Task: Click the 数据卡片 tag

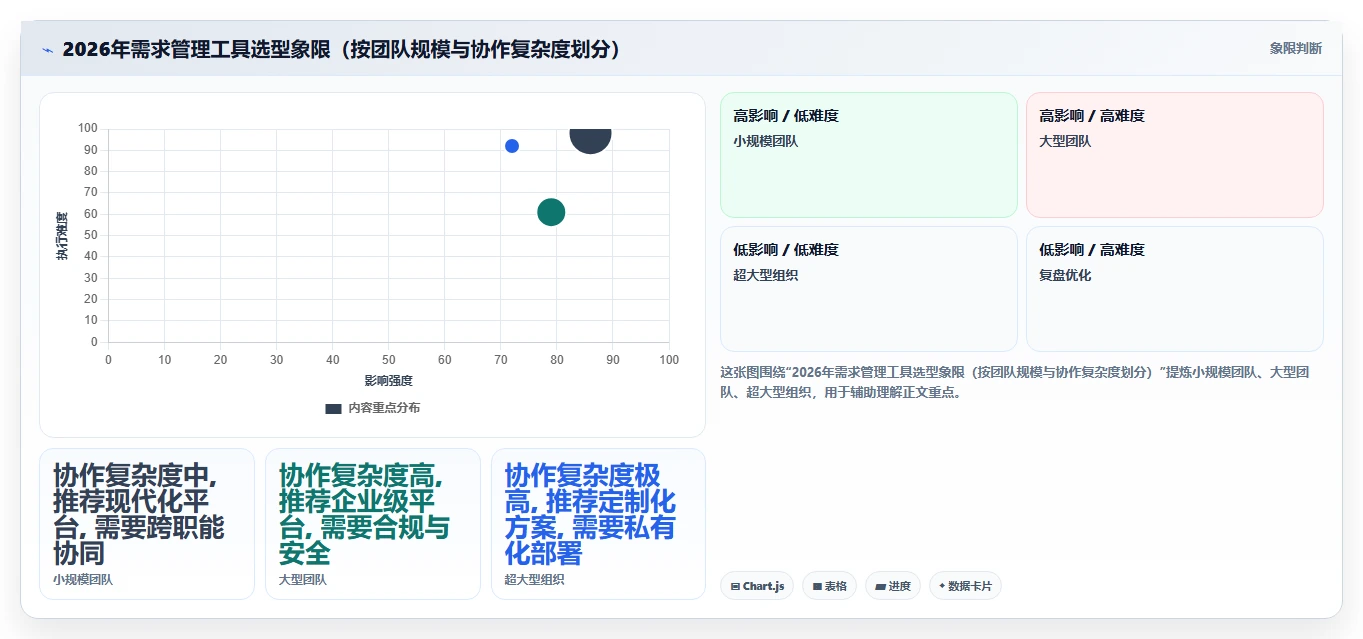Action: pos(965,586)
